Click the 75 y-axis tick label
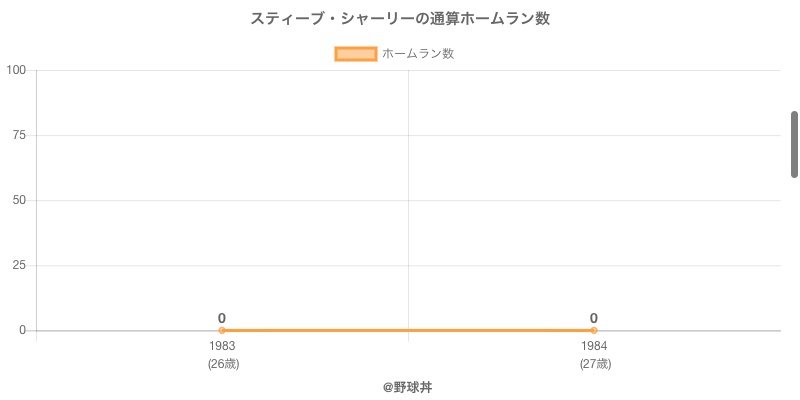800x400 pixels. coord(19,135)
